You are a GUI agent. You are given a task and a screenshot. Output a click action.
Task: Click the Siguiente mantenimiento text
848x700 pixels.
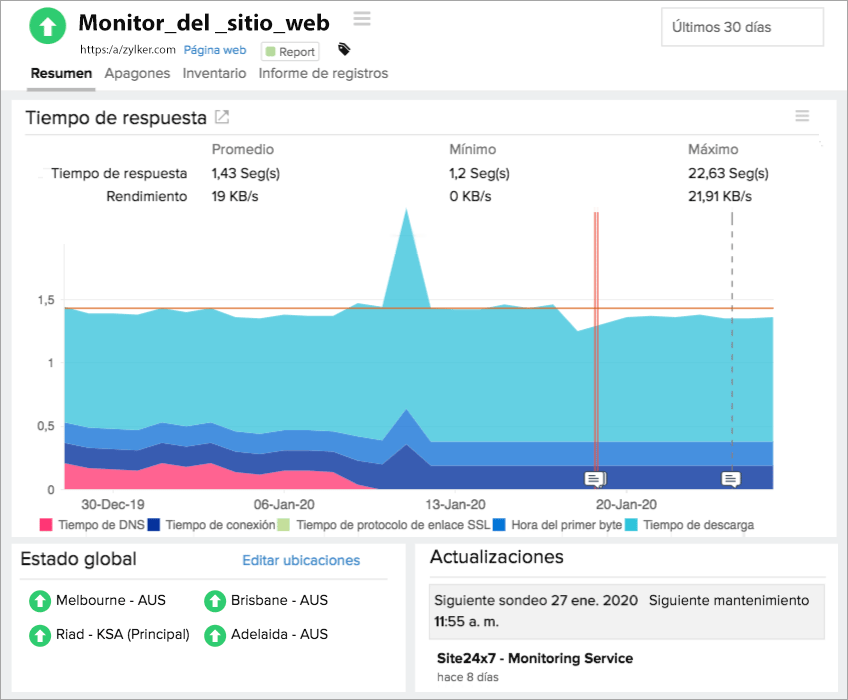tap(729, 600)
